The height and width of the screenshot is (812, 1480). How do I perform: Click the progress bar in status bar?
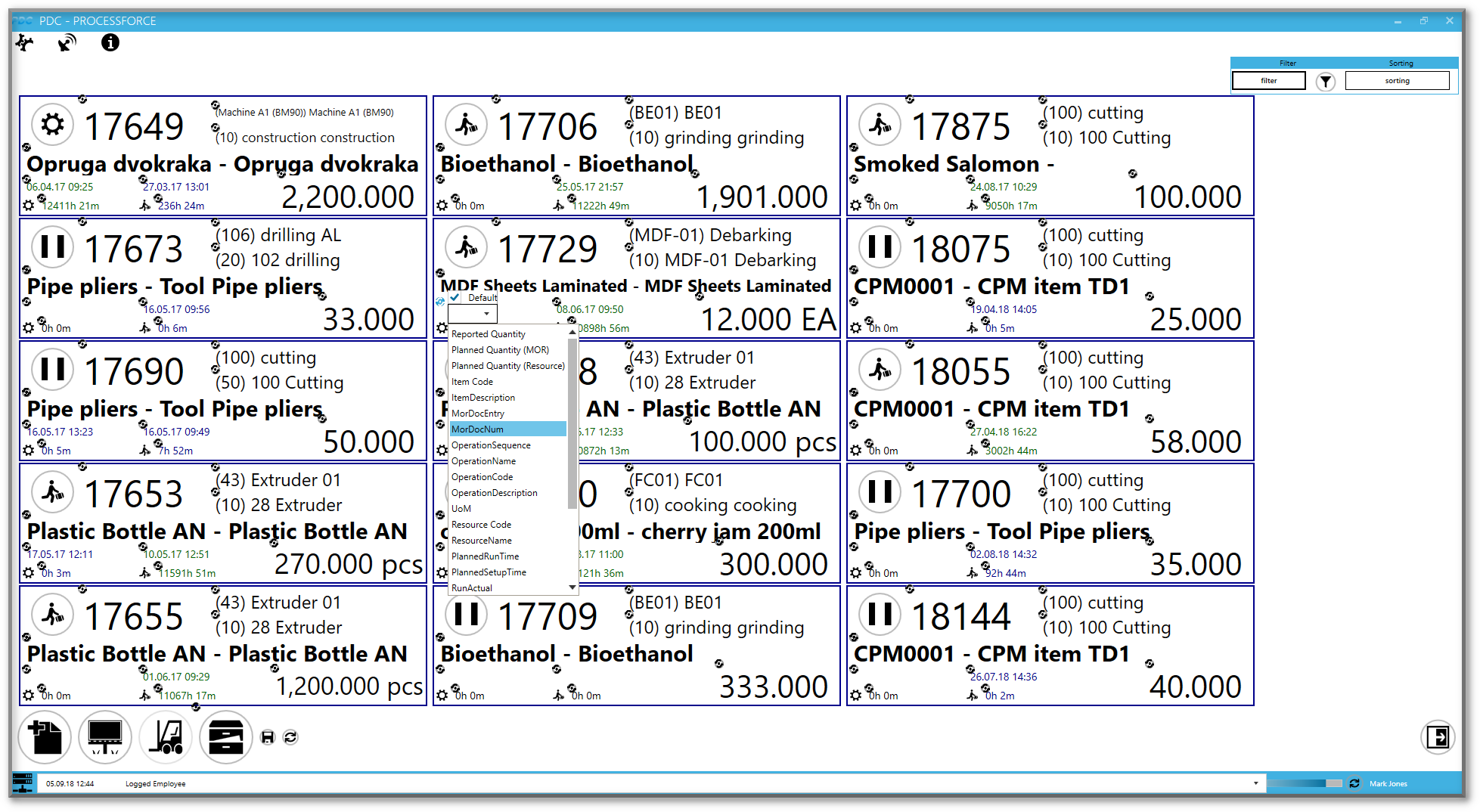tap(1305, 783)
